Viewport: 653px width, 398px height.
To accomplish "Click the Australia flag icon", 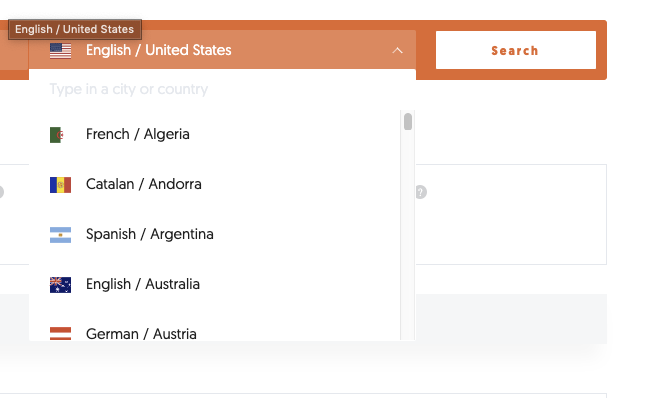I will coord(60,285).
